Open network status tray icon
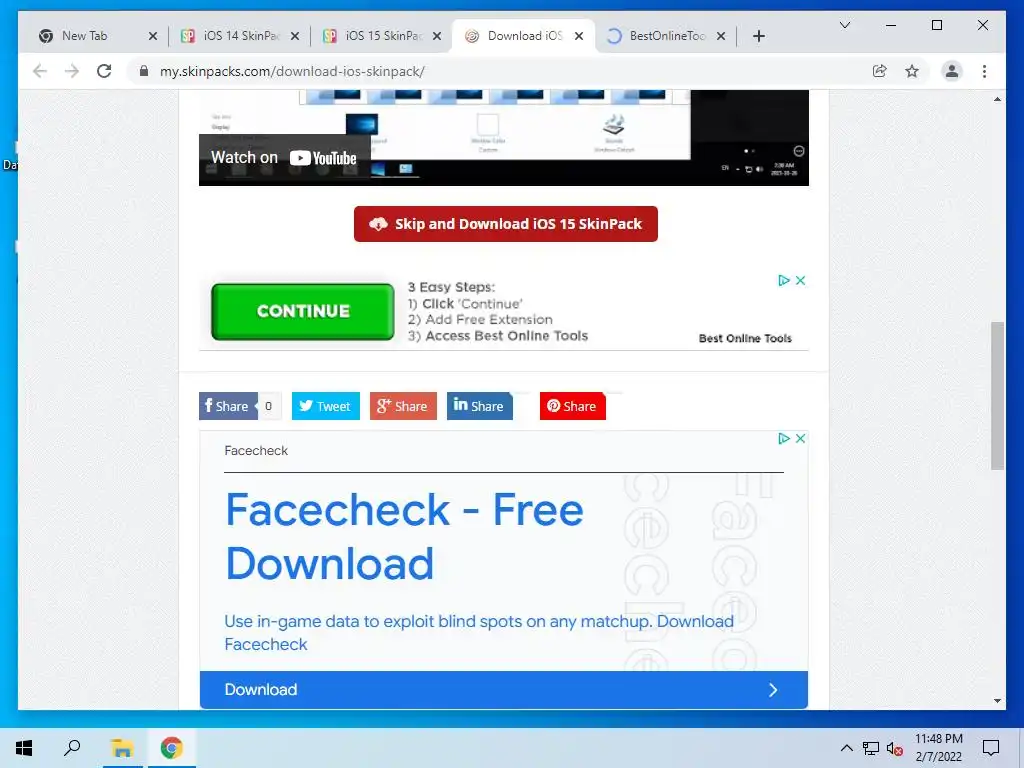The width and height of the screenshot is (1024, 768). point(871,748)
